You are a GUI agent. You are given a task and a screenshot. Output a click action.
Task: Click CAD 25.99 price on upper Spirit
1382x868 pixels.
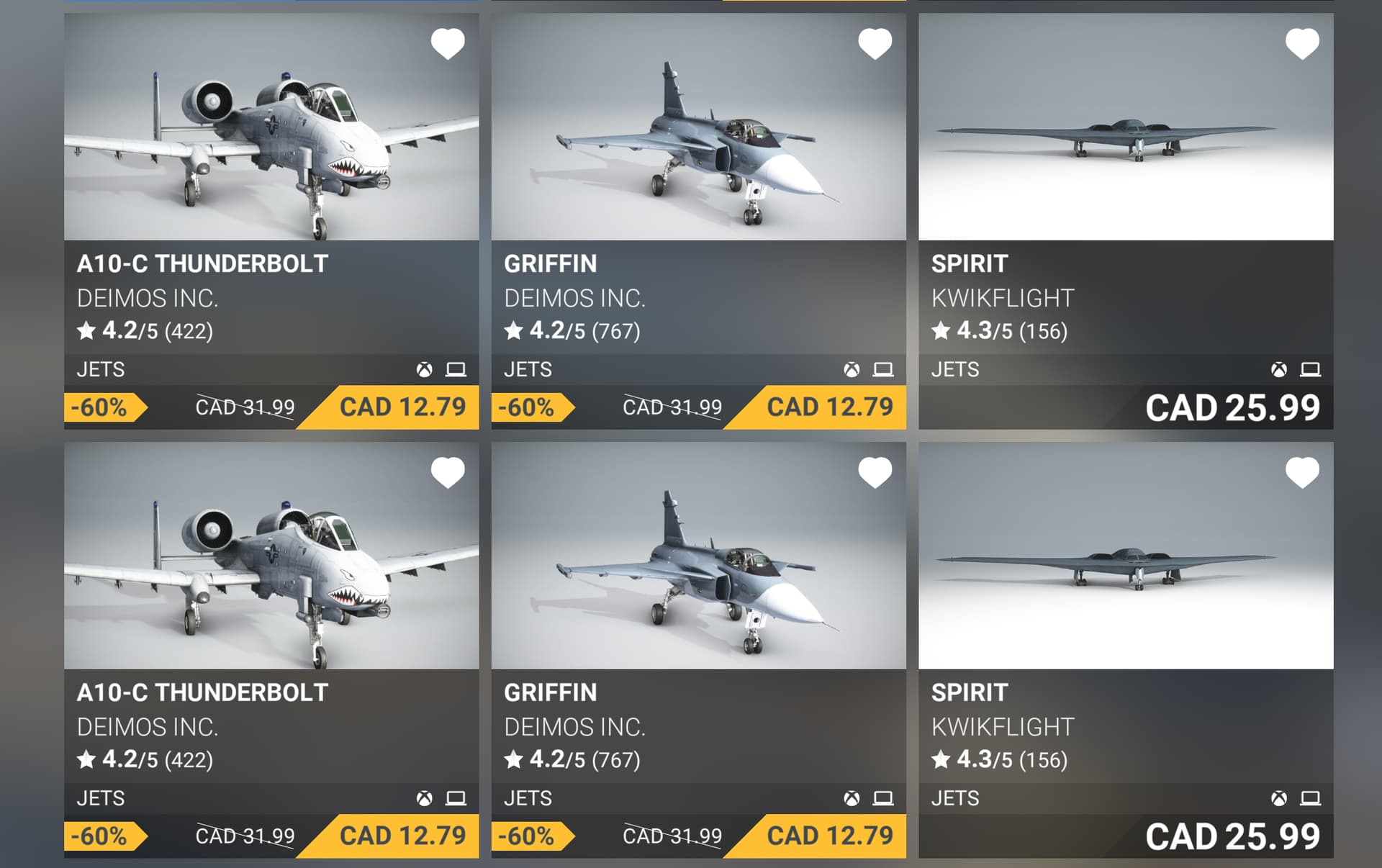tap(1232, 408)
